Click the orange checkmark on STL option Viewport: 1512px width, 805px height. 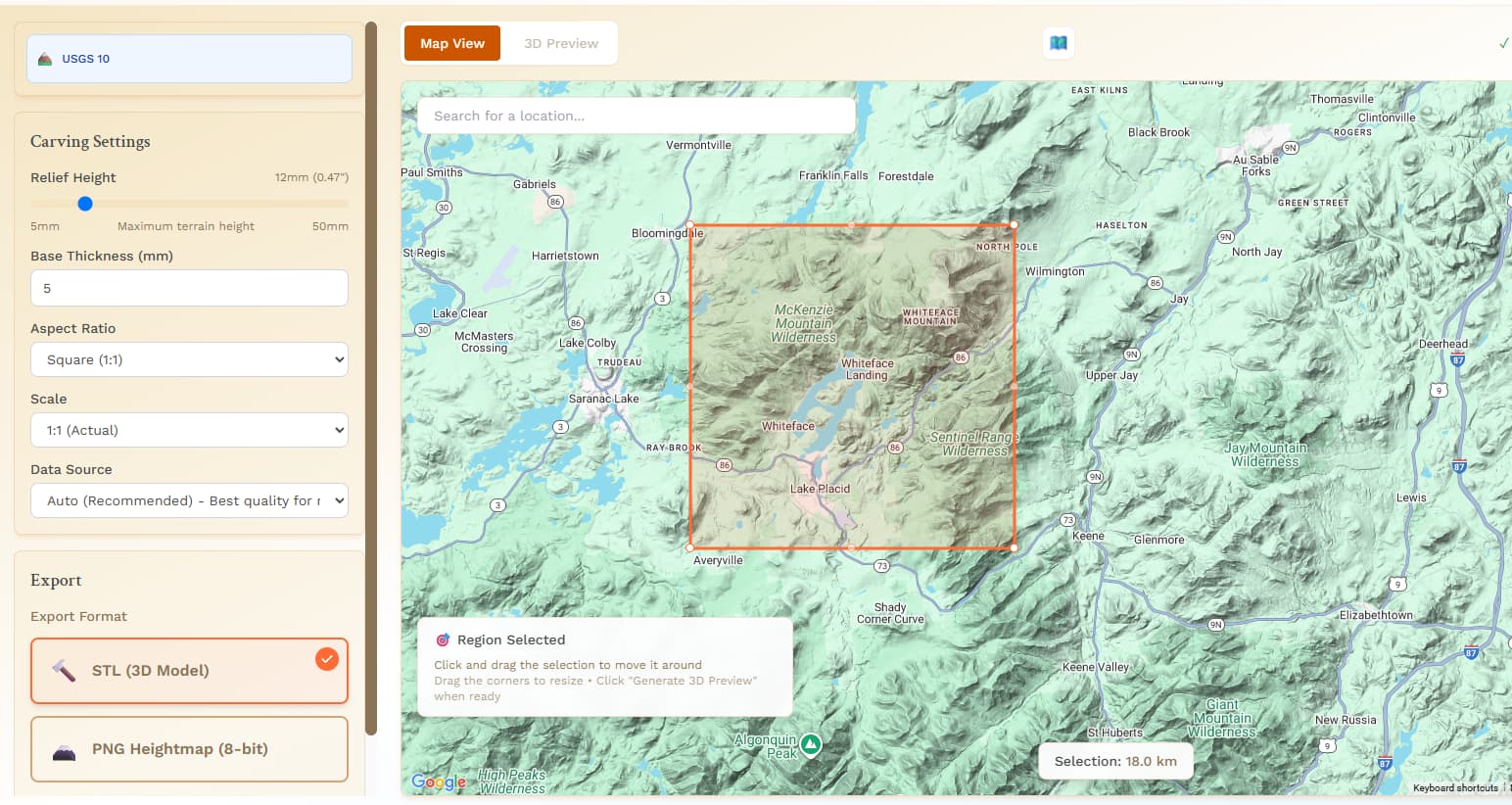pos(327,659)
